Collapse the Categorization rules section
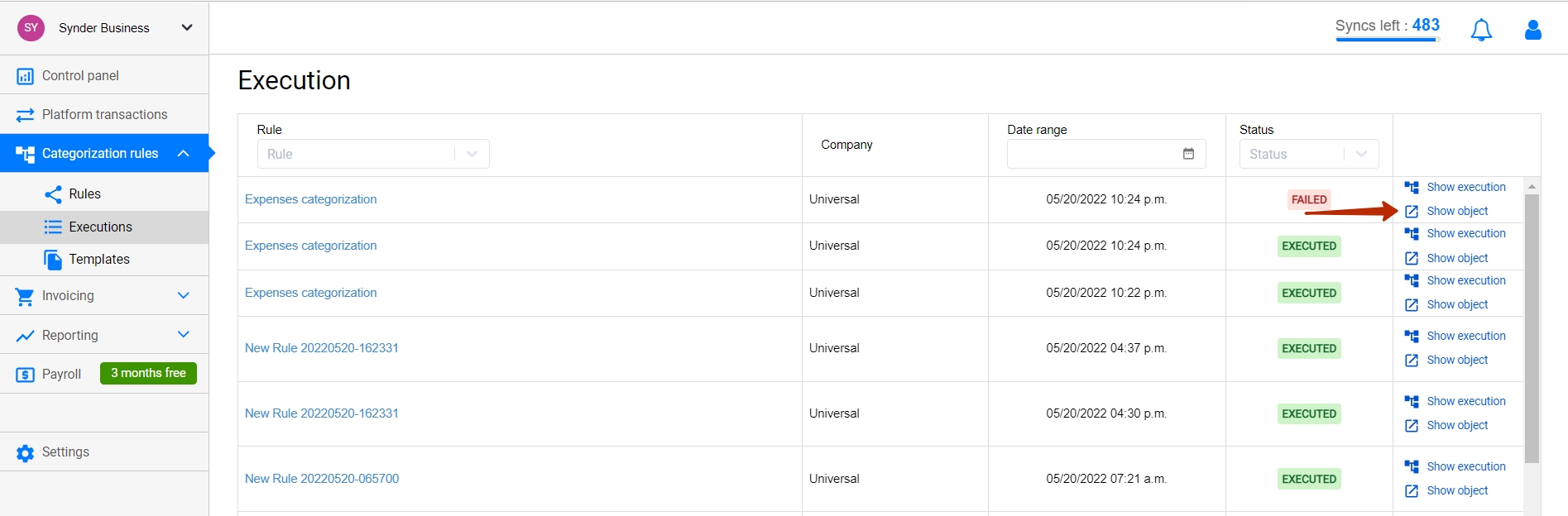The width and height of the screenshot is (1568, 516). pyautogui.click(x=184, y=153)
